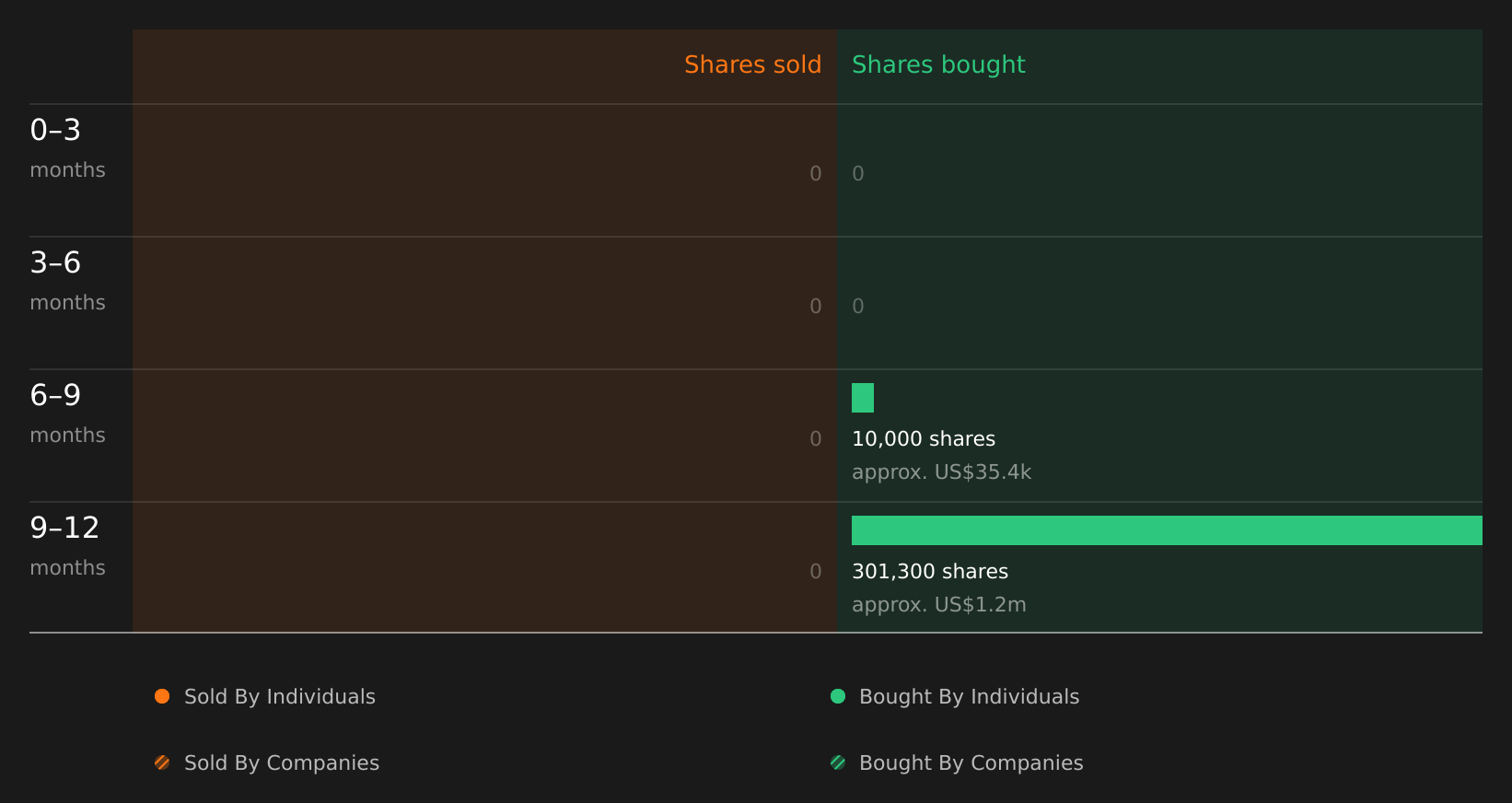Click the Bought By Companies striped icon

point(838,762)
